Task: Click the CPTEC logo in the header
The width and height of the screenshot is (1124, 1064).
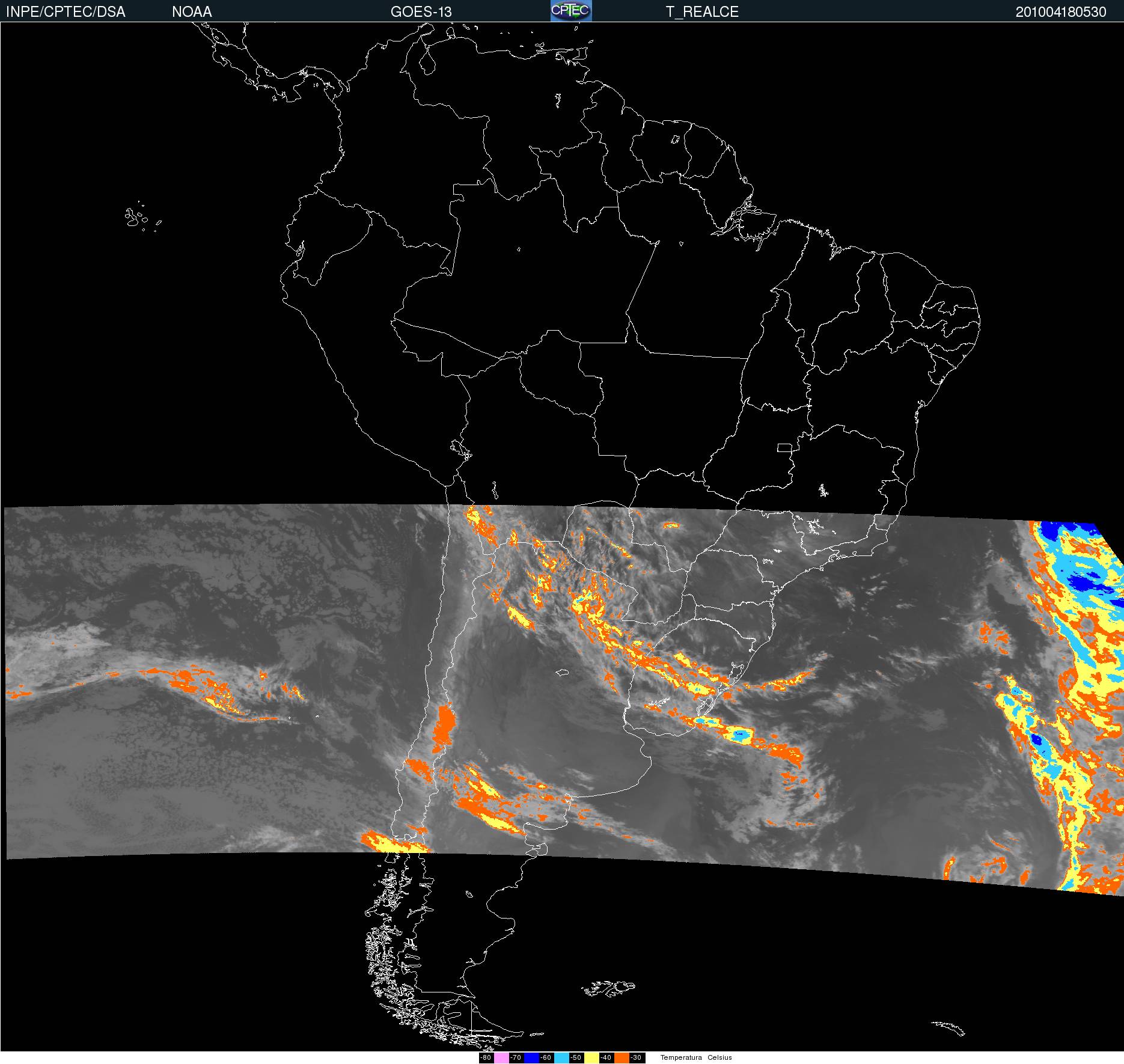Action: pos(571,11)
